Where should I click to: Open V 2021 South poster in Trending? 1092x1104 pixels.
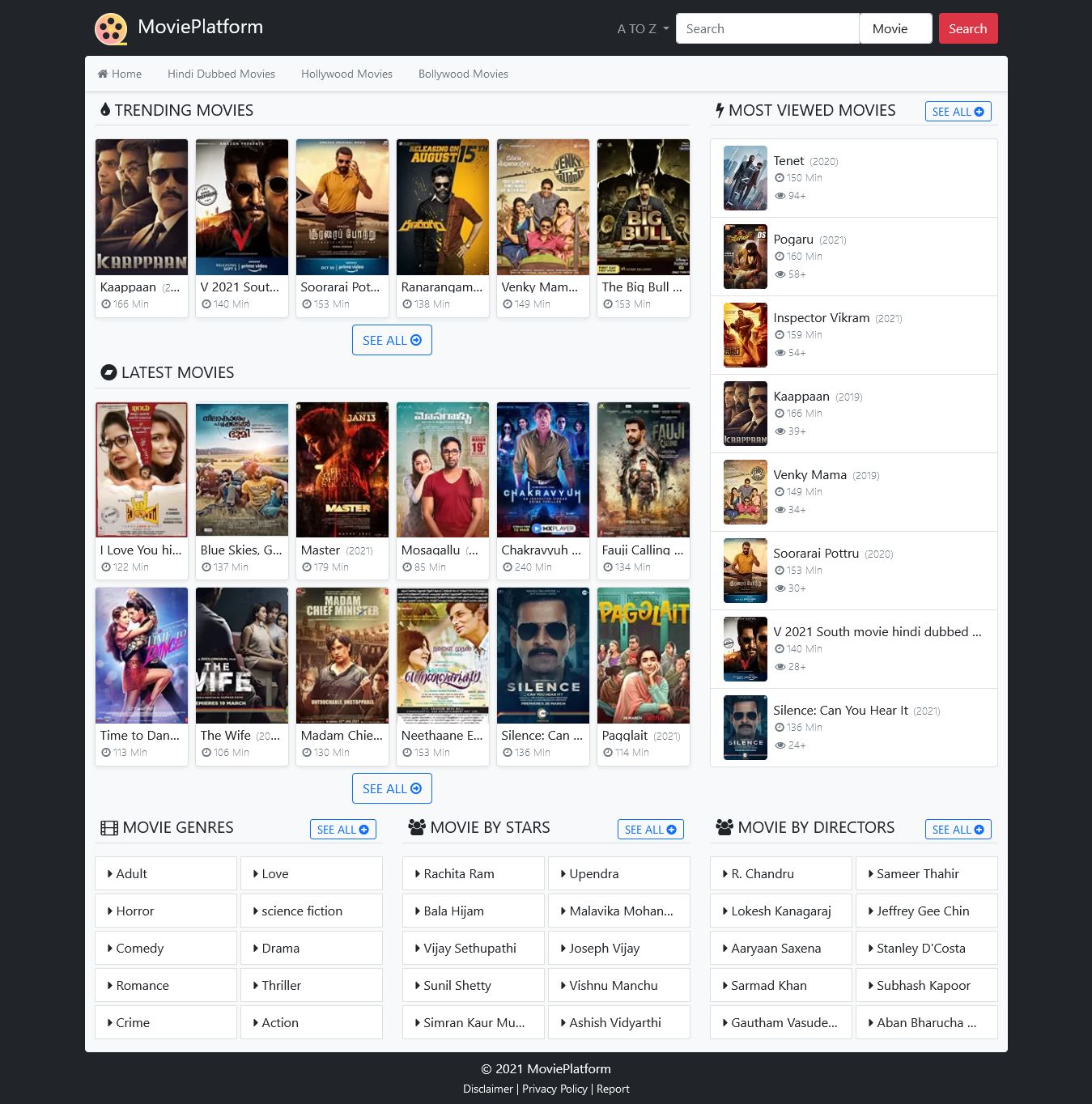pyautogui.click(x=242, y=207)
